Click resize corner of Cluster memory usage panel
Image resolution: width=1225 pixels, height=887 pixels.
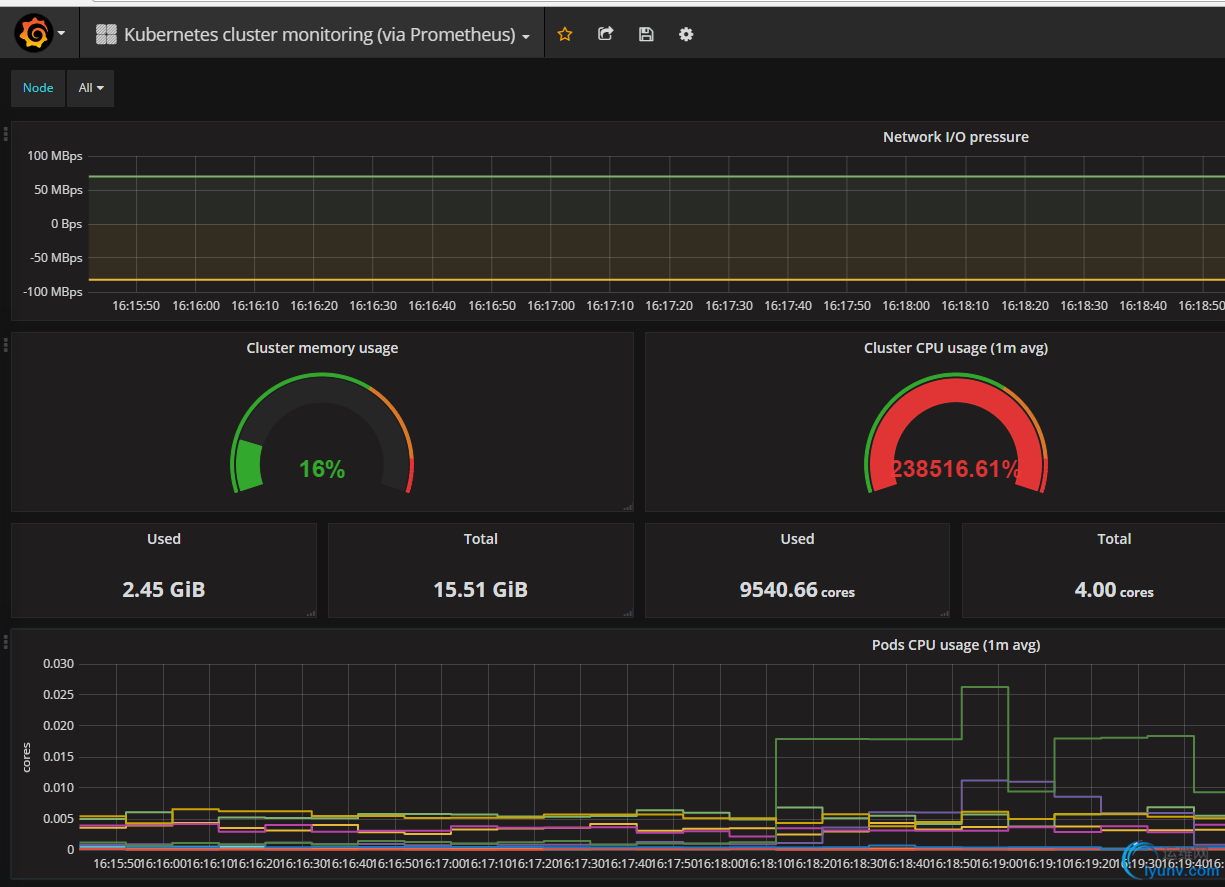click(x=627, y=507)
